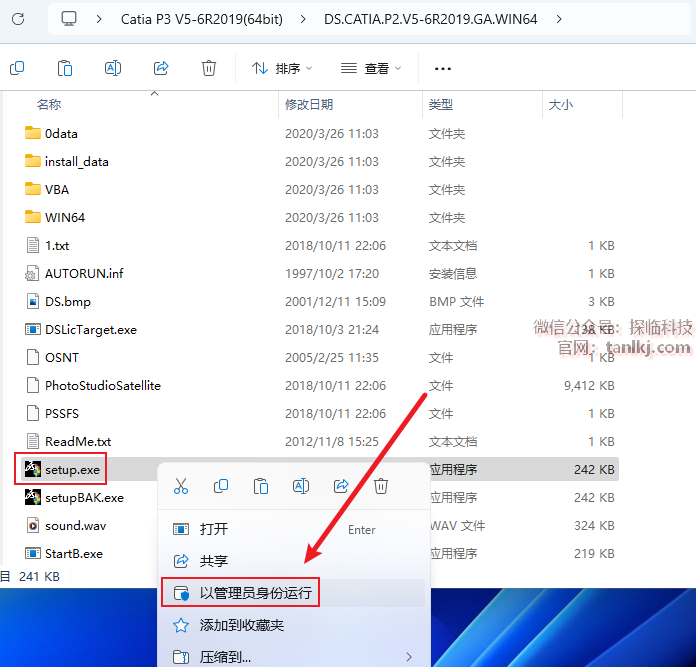The image size is (696, 667).
Task: Choose 以管理员身份运行 in context menu
Action: point(293,592)
